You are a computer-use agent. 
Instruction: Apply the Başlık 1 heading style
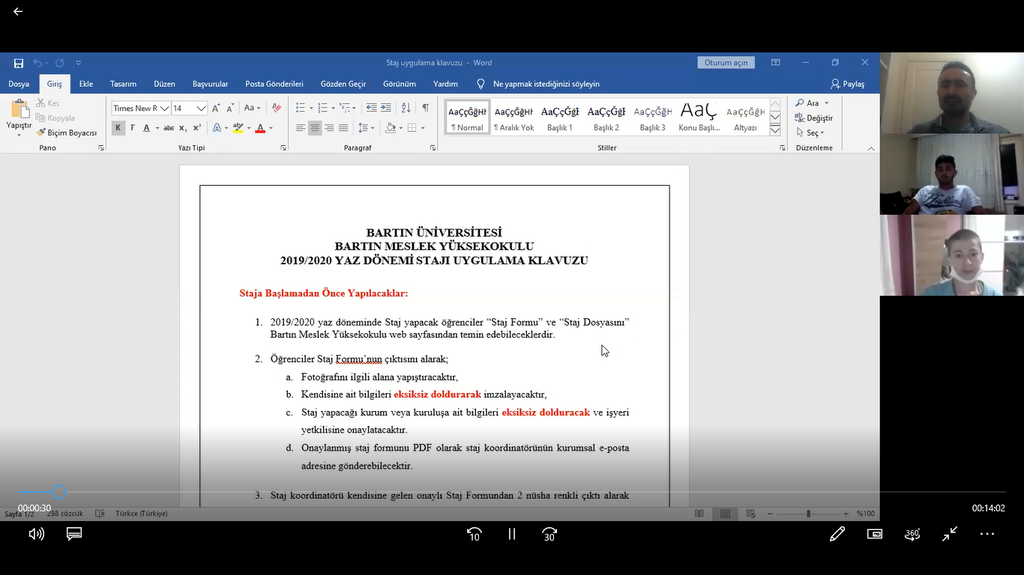(560, 118)
